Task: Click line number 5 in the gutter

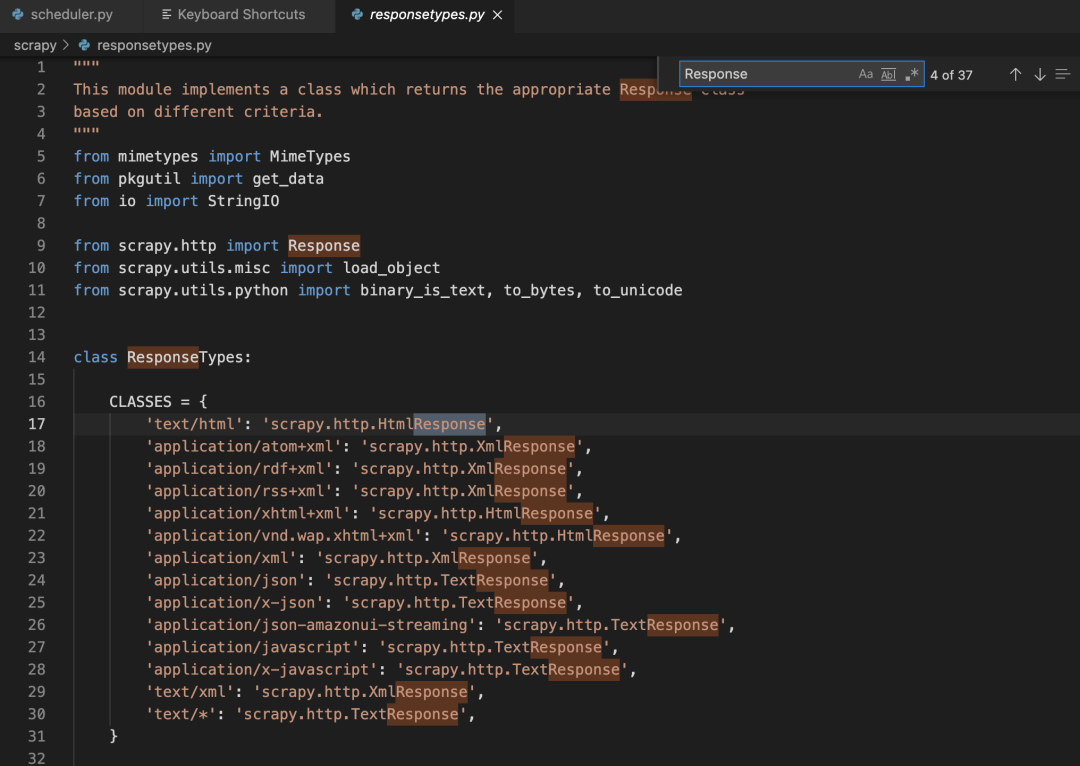Action: tap(41, 156)
